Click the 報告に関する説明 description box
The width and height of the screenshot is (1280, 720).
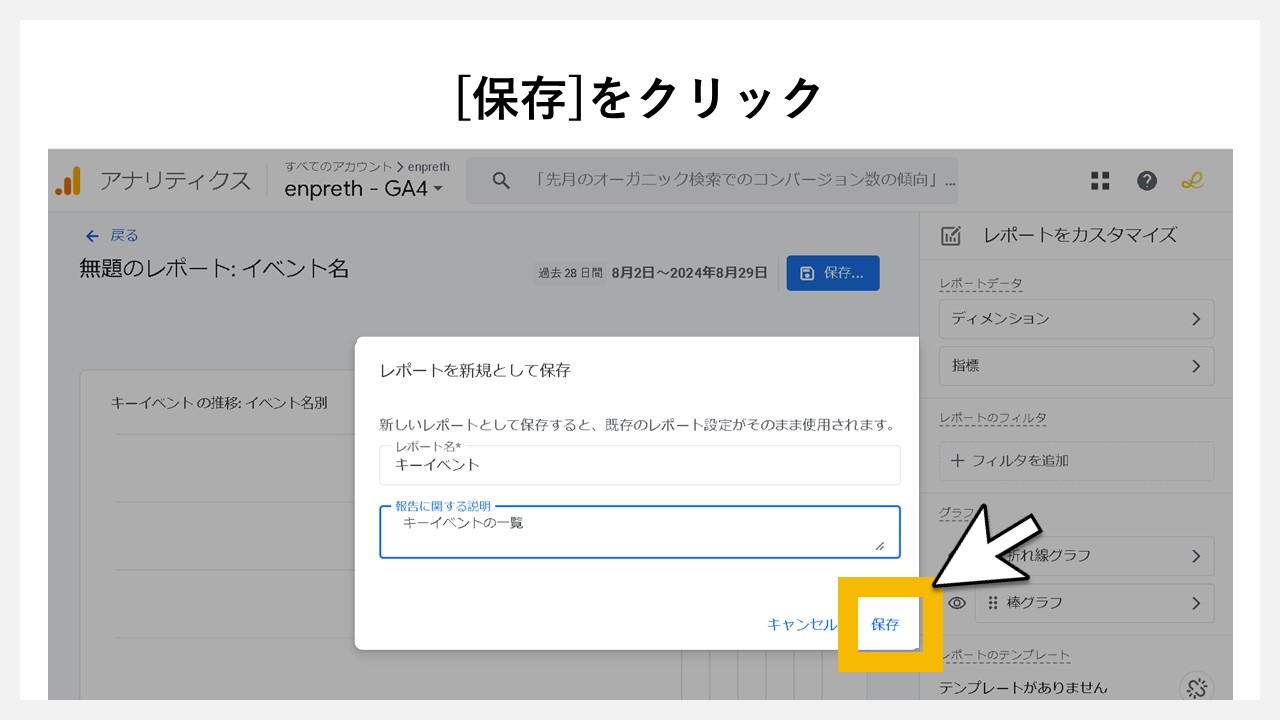coord(640,528)
